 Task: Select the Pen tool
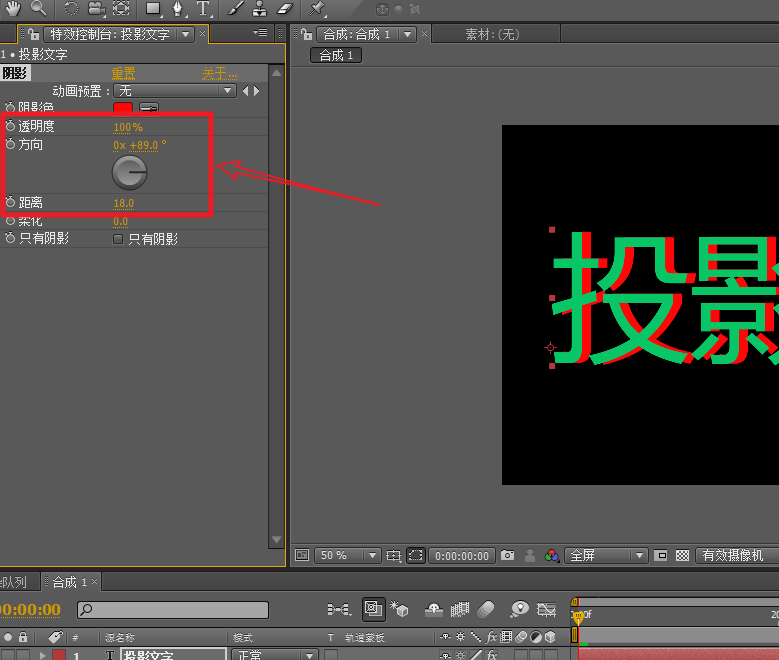pos(177,8)
